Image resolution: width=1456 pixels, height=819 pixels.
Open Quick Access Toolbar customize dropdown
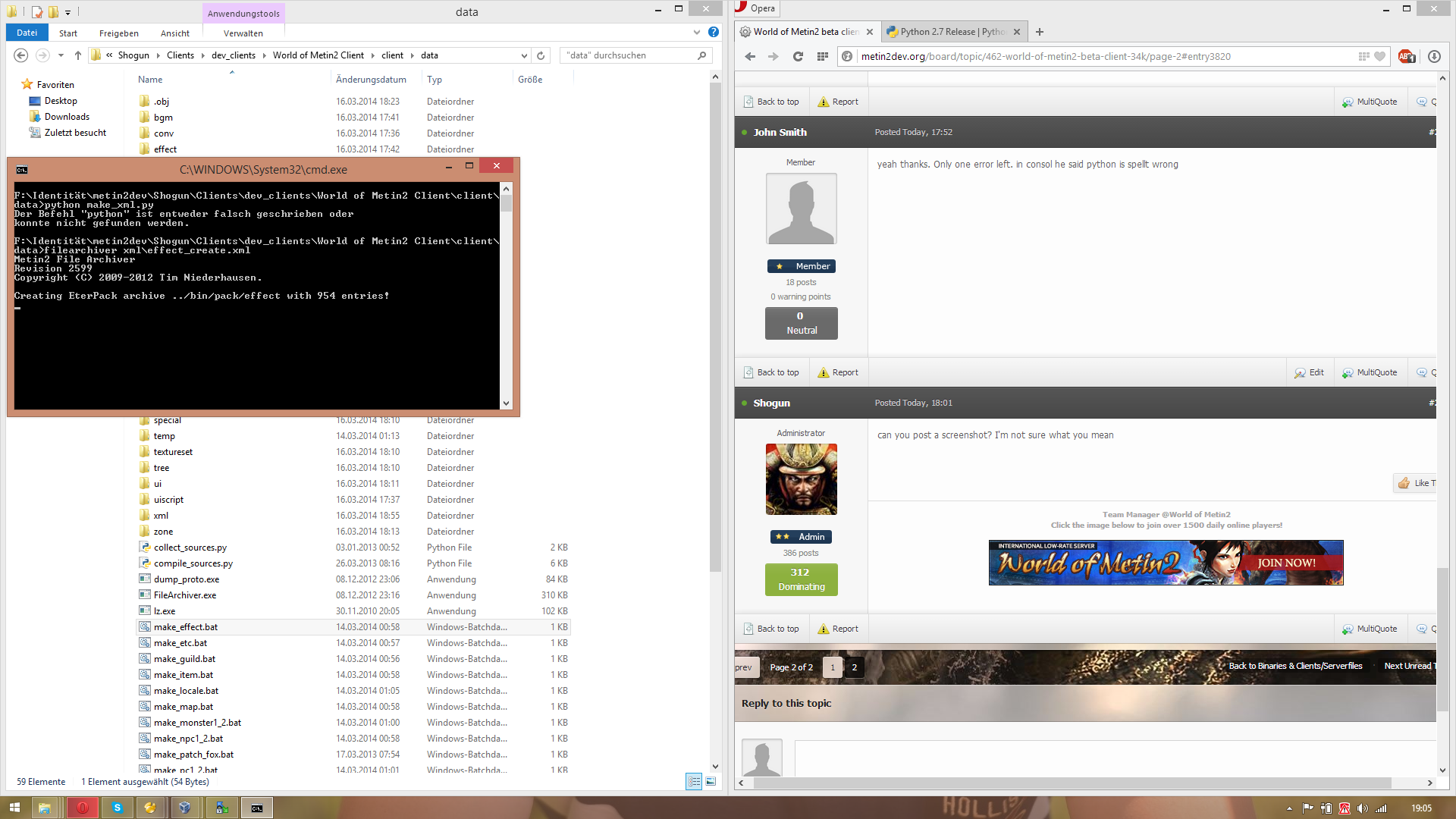[x=67, y=12]
